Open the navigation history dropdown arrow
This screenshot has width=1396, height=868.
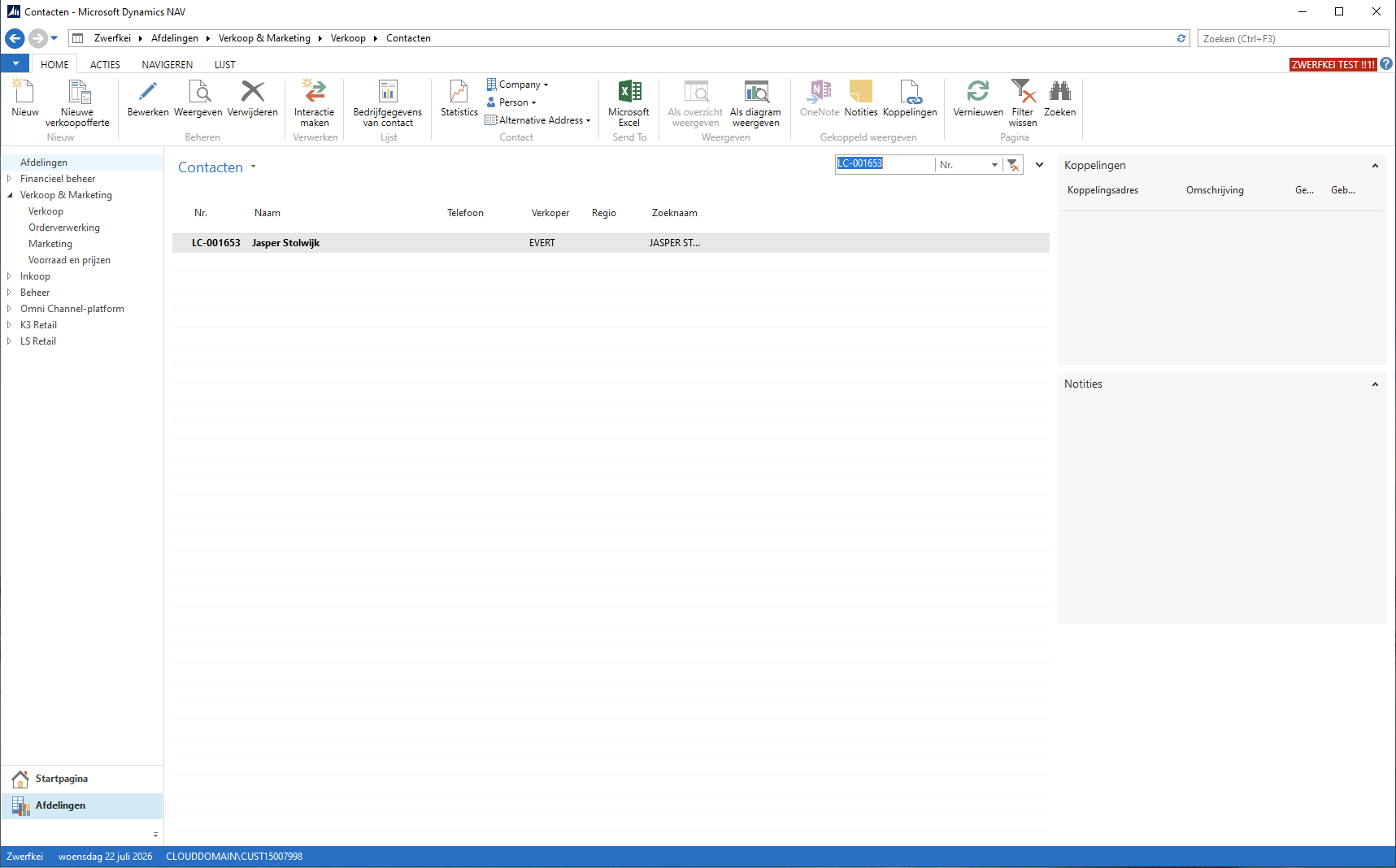click(x=54, y=38)
